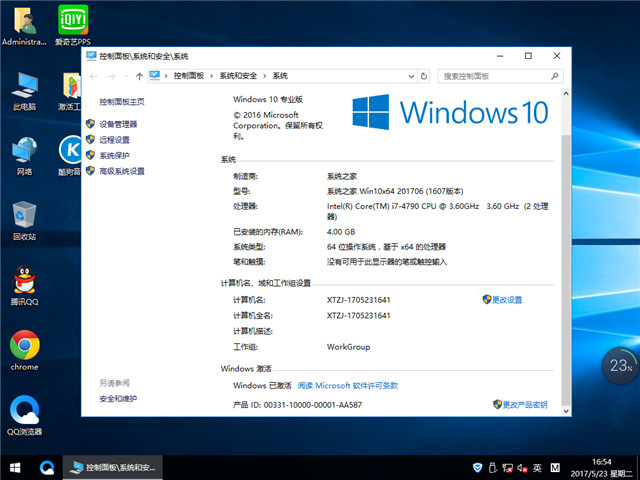The image size is (640, 480).
Task: Open the recent locations dropdown arrow
Action: [x=127, y=76]
